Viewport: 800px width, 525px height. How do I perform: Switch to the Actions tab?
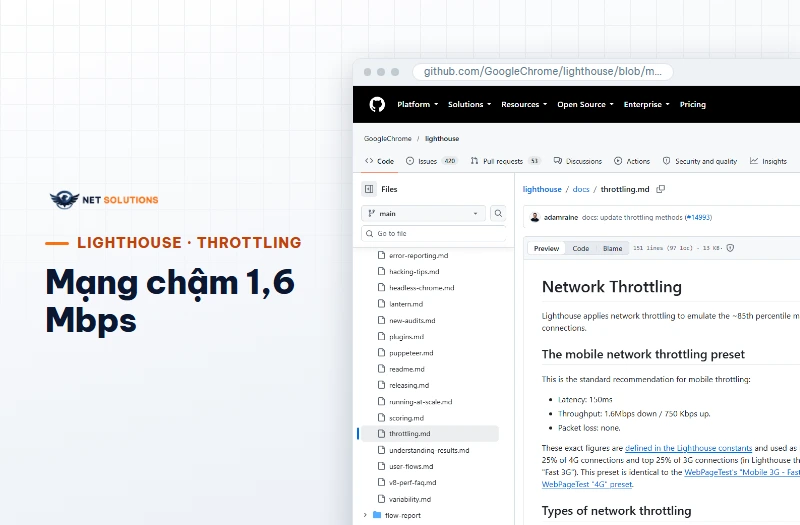(632, 161)
